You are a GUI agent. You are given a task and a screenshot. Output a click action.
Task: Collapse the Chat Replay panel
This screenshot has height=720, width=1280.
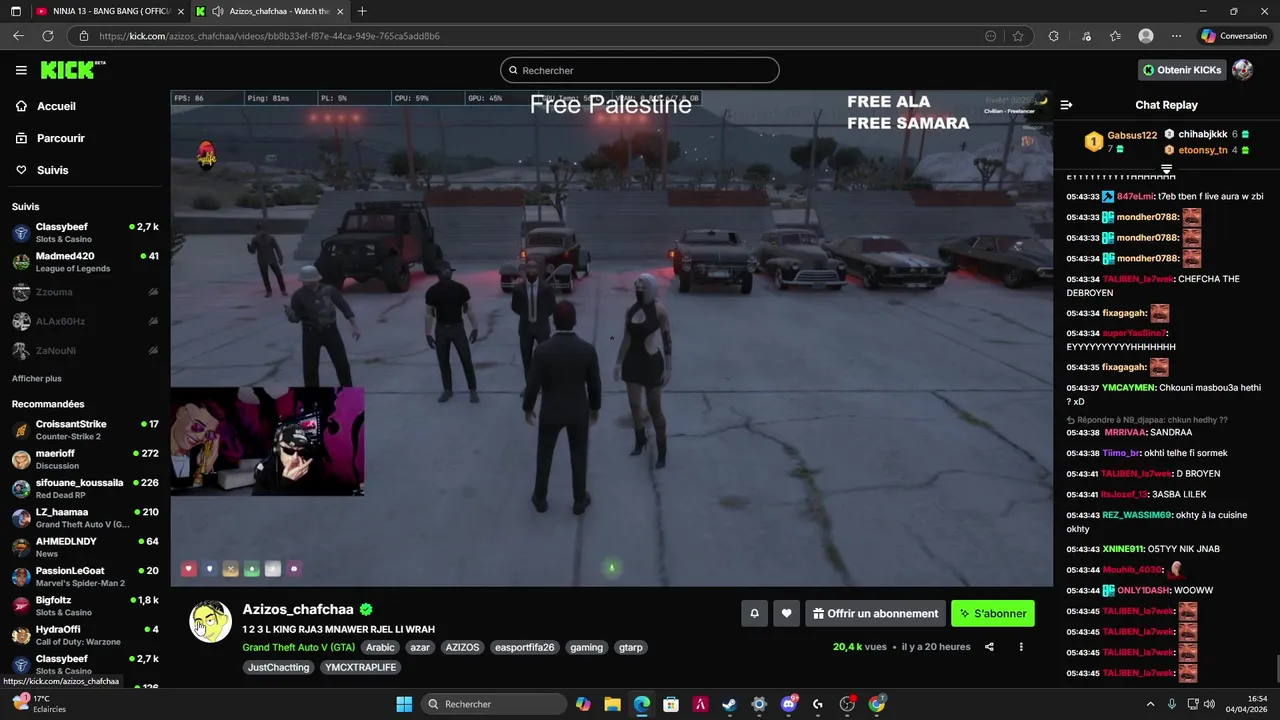pyautogui.click(x=1066, y=105)
